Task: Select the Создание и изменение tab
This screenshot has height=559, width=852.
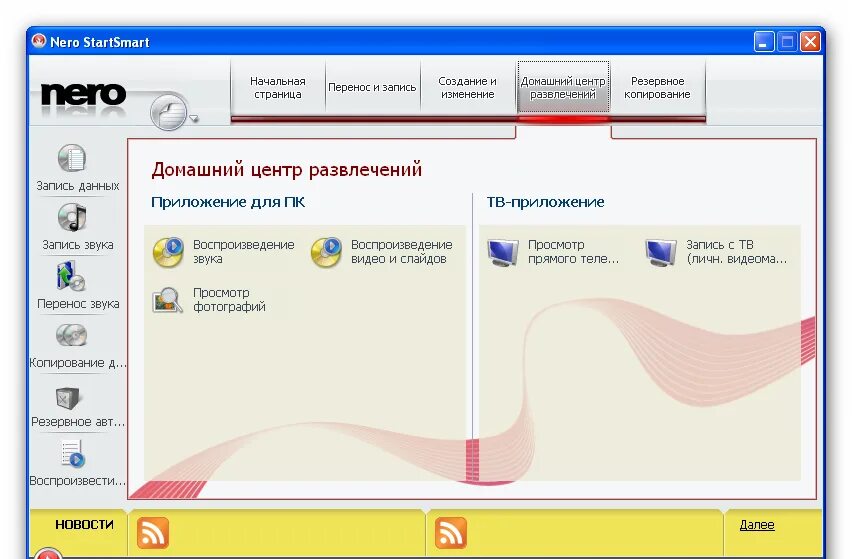Action: [467, 87]
